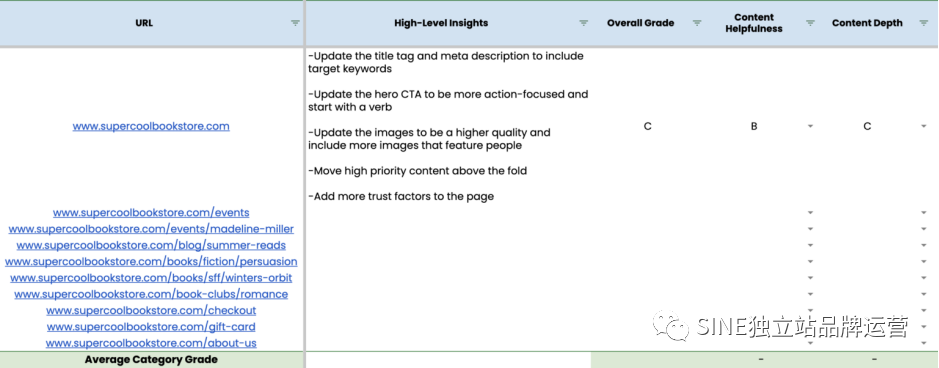This screenshot has height=368, width=939.
Task: Open the supercoolbookstore.com/checkout link
Action: point(151,311)
